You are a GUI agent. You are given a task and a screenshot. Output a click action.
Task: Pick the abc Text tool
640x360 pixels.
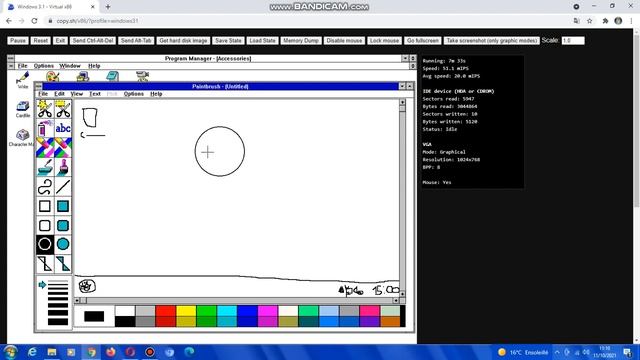(63, 128)
